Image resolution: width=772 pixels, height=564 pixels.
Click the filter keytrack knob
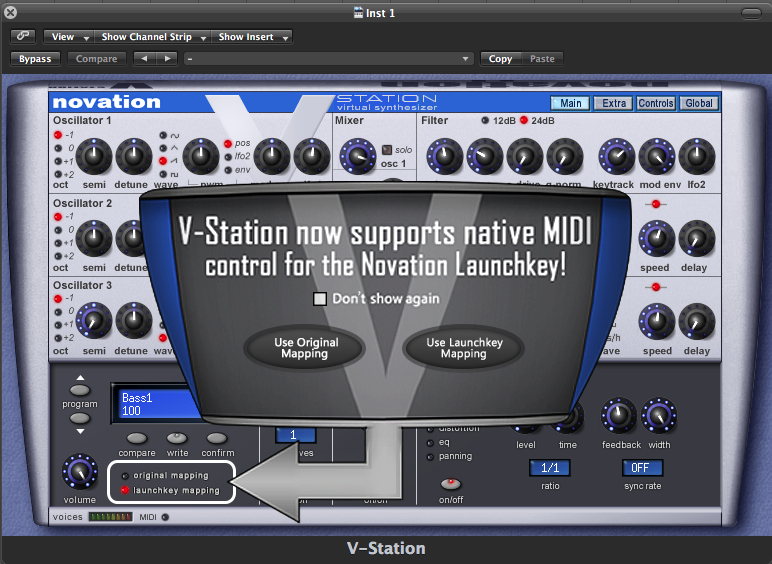coord(616,157)
